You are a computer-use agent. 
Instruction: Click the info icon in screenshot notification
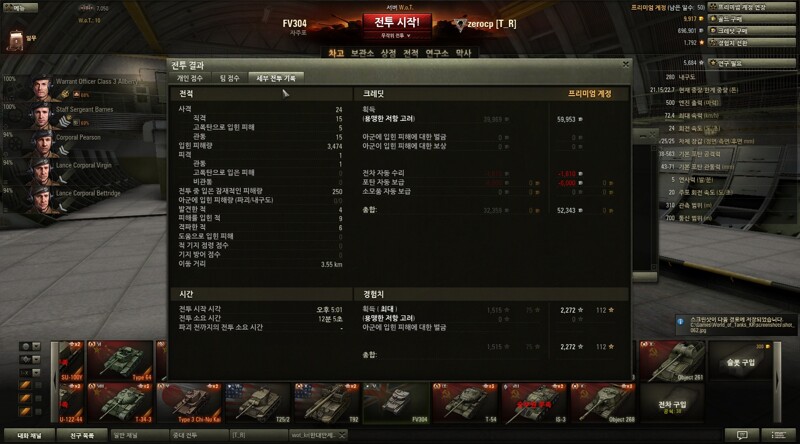[x=680, y=322]
